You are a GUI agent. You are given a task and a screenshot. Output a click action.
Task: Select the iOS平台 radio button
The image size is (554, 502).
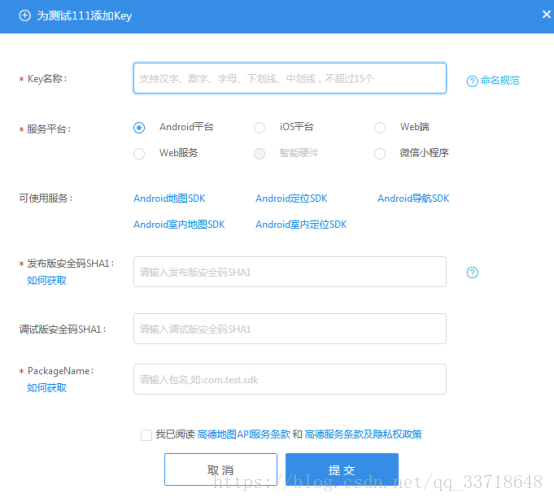click(x=259, y=128)
